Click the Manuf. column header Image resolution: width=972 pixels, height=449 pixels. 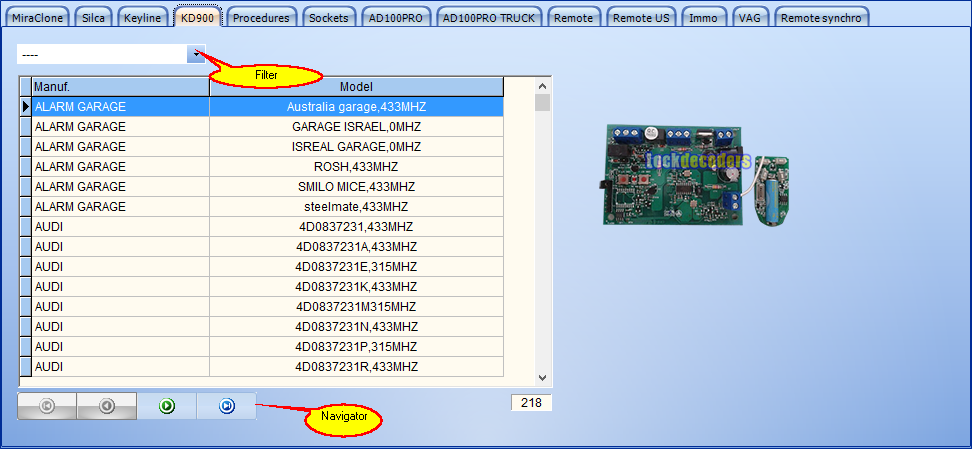pyautogui.click(x=120, y=86)
